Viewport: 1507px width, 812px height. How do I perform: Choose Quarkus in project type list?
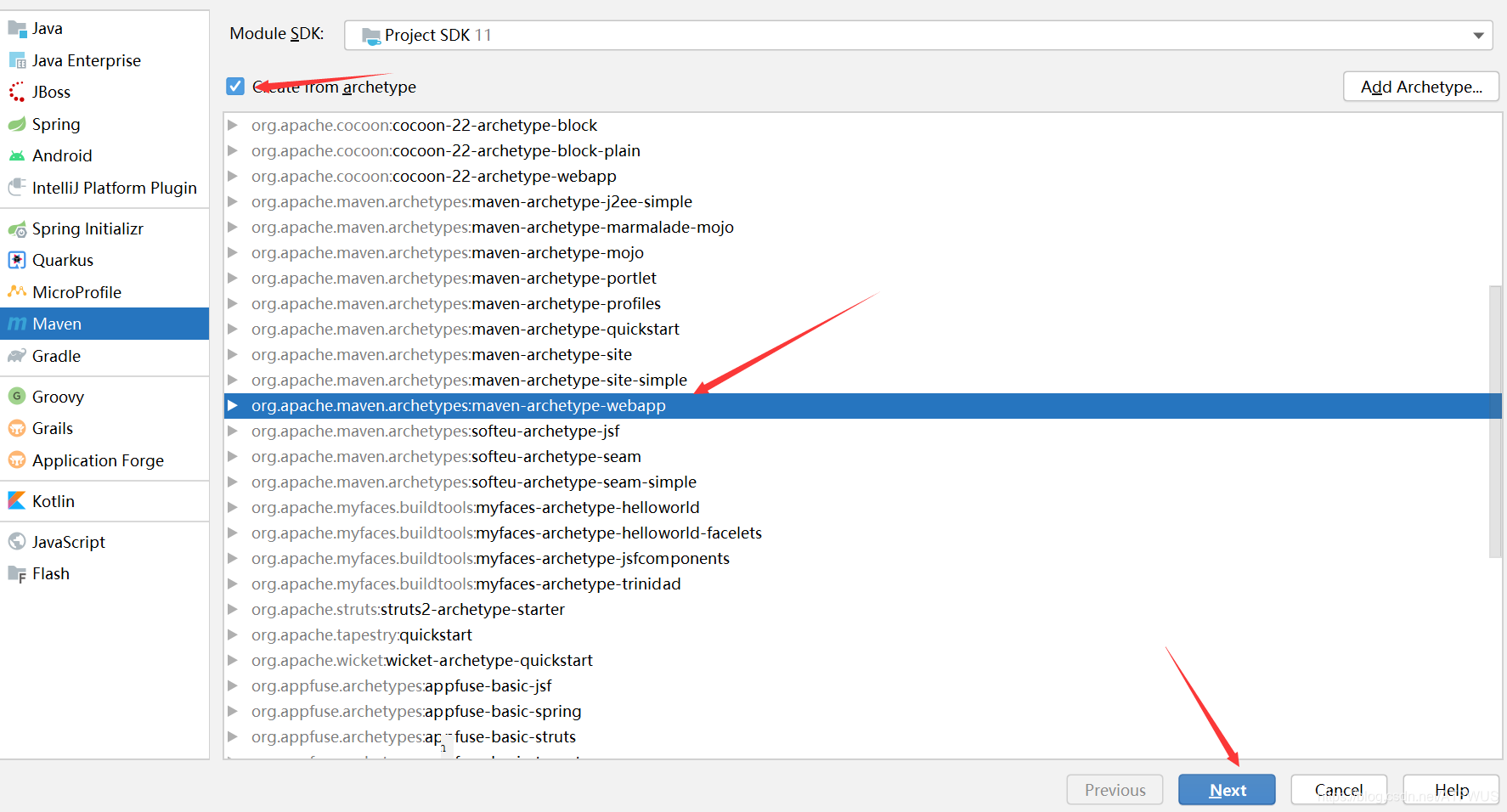pyautogui.click(x=104, y=260)
